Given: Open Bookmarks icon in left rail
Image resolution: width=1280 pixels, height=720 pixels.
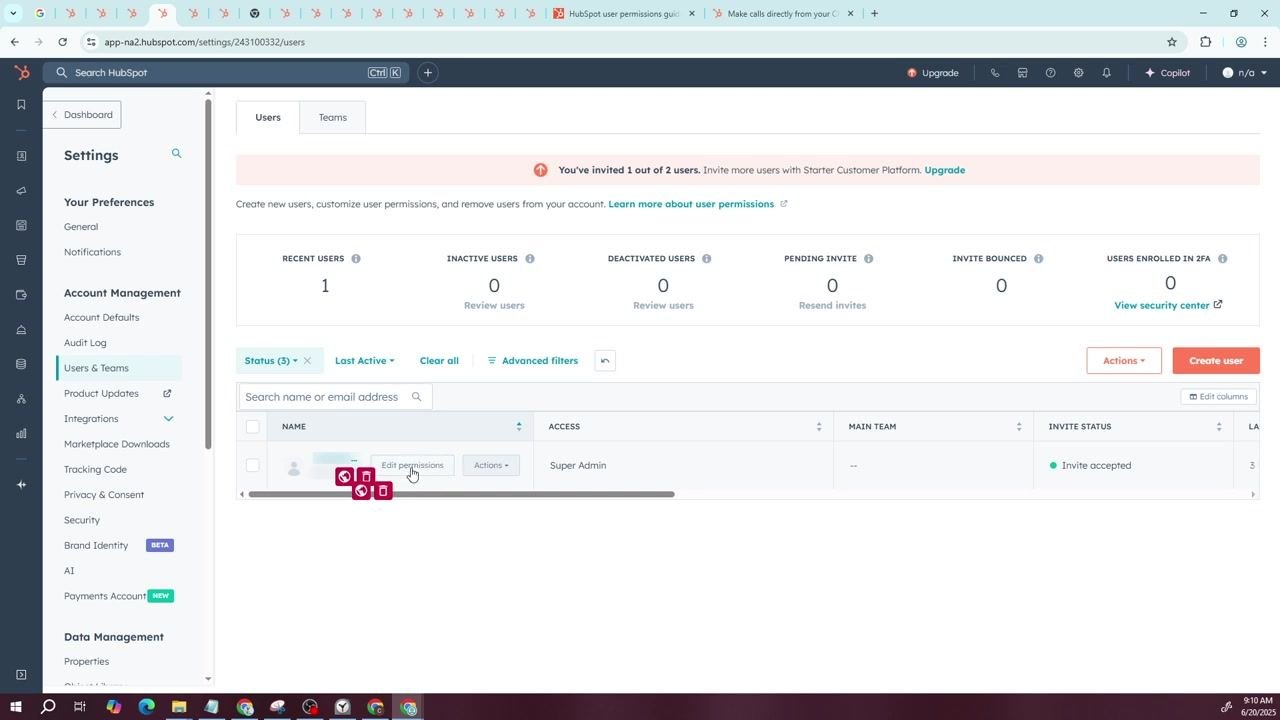Looking at the screenshot, I should 21,105.
